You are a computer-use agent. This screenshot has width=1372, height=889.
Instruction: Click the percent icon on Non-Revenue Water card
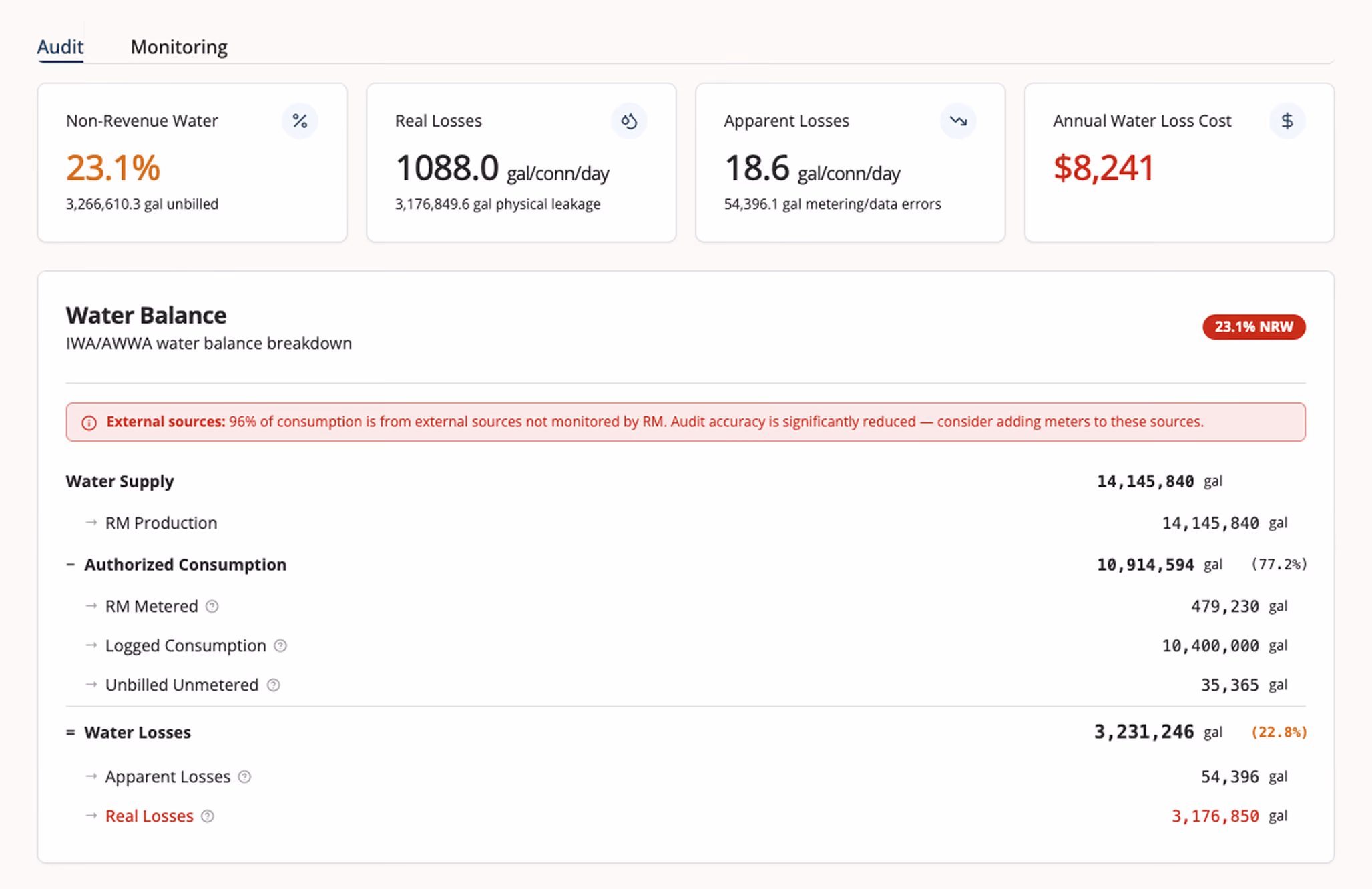pyautogui.click(x=300, y=121)
